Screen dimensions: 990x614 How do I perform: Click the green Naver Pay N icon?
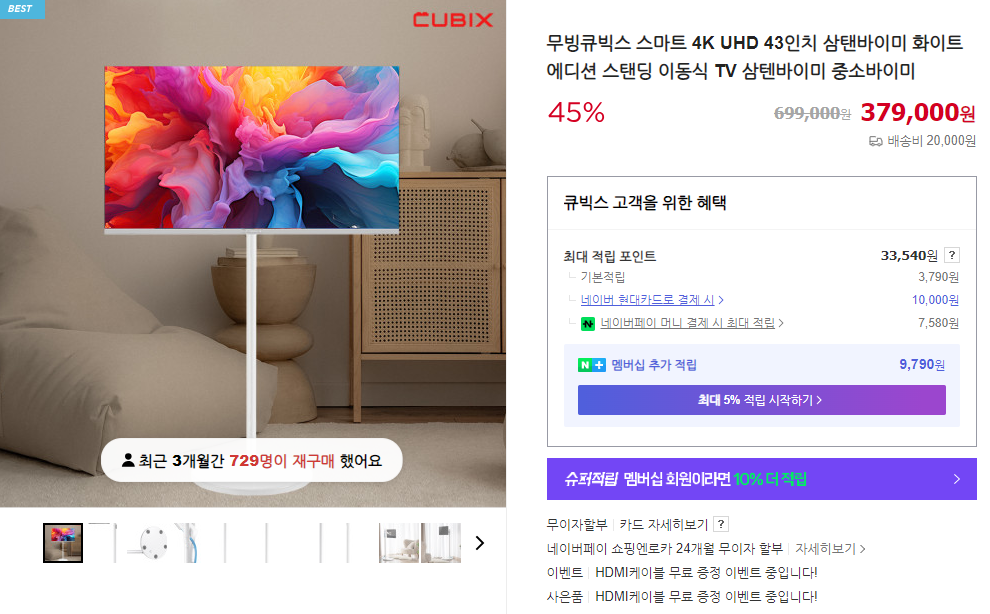(588, 323)
